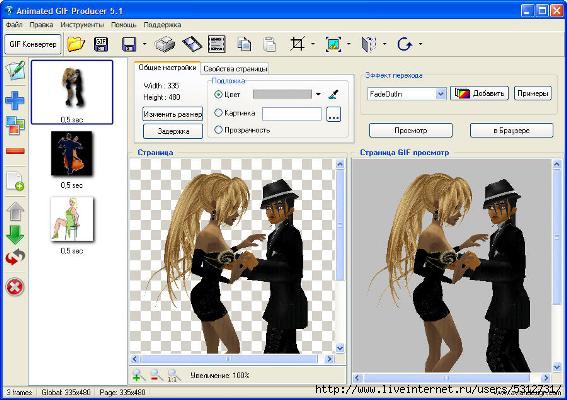Select the sitting woman in green dress thumbnail
The image size is (567, 400).
[x=72, y=219]
